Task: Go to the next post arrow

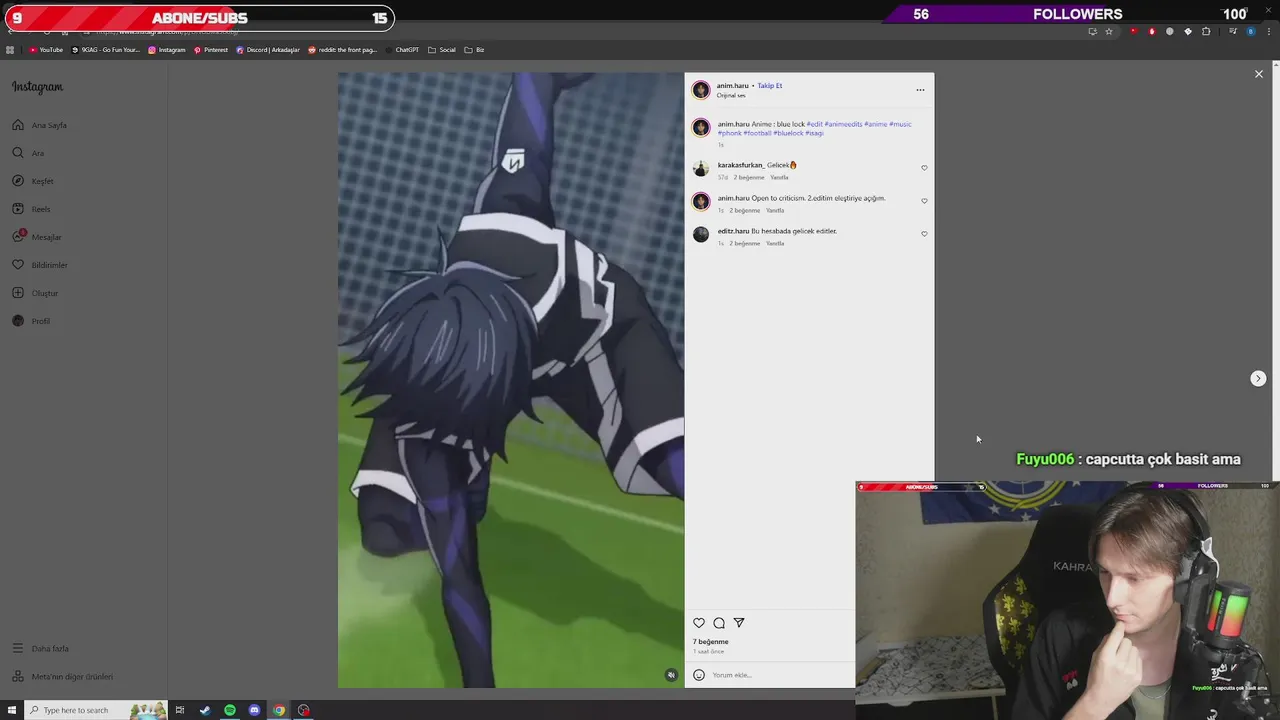Action: pos(1258,378)
